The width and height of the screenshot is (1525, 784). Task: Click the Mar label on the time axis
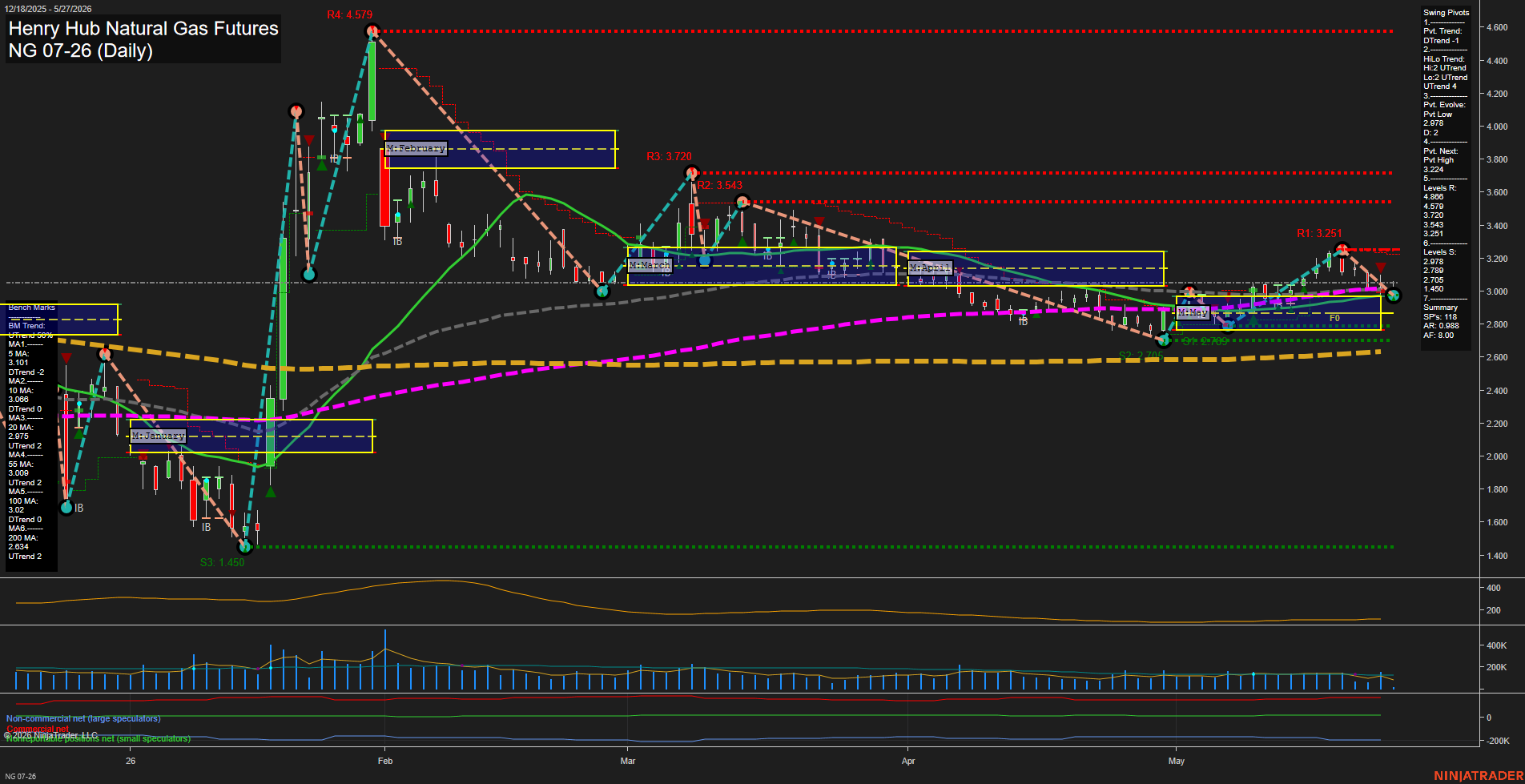point(628,761)
